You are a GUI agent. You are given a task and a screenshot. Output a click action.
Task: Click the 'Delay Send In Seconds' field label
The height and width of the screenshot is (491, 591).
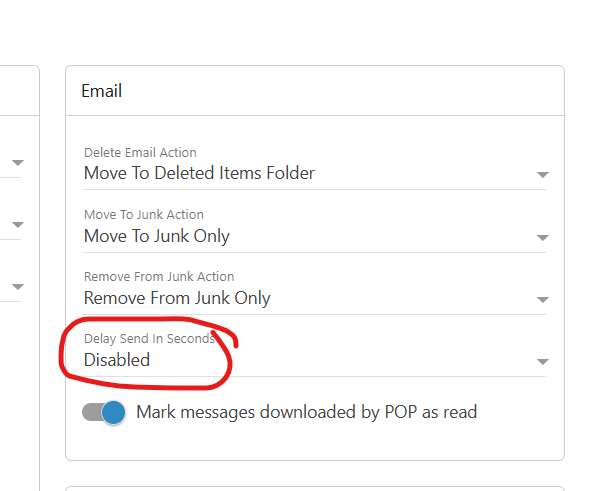(149, 338)
